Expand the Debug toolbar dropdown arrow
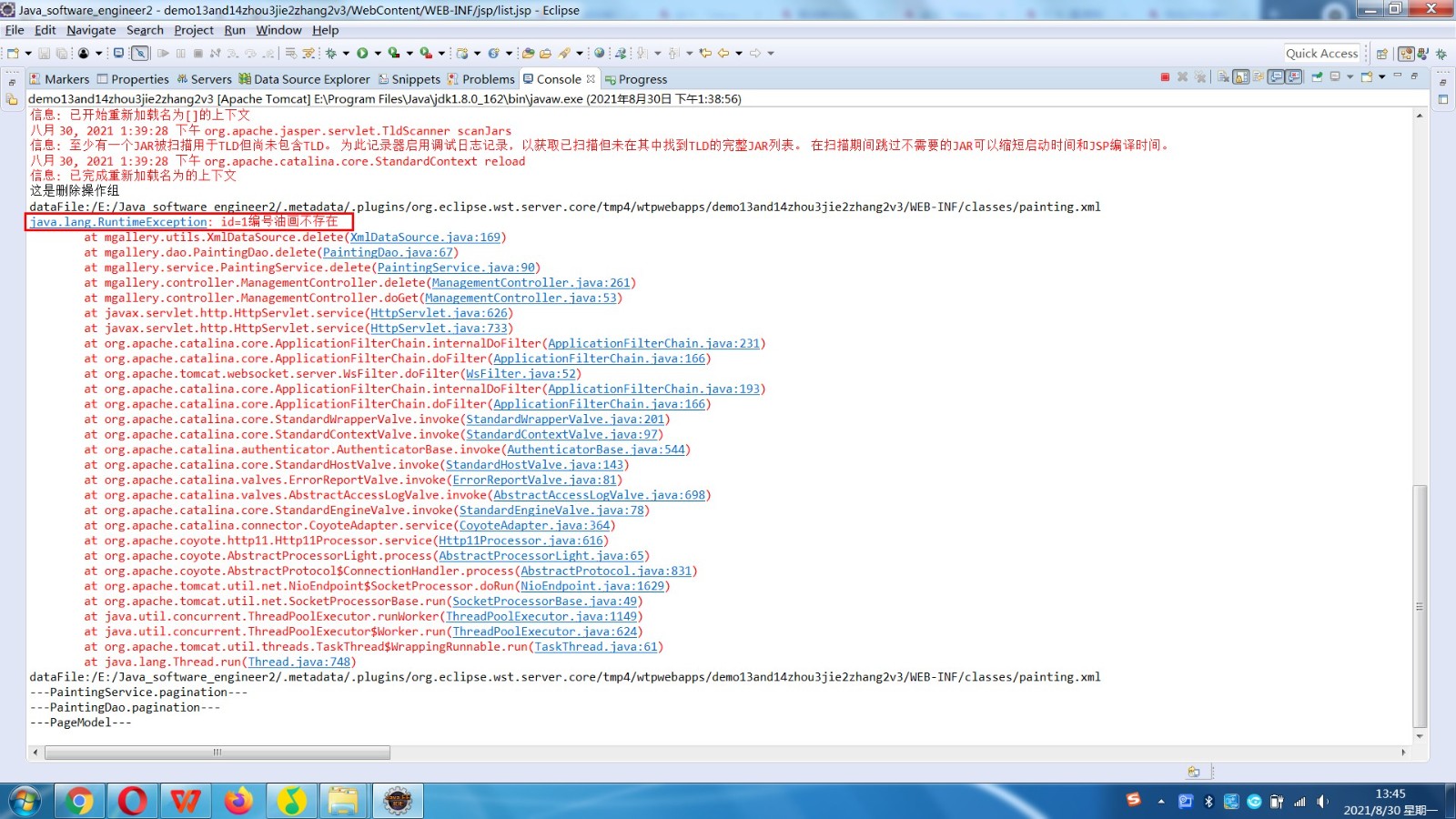1456x819 pixels. (346, 54)
